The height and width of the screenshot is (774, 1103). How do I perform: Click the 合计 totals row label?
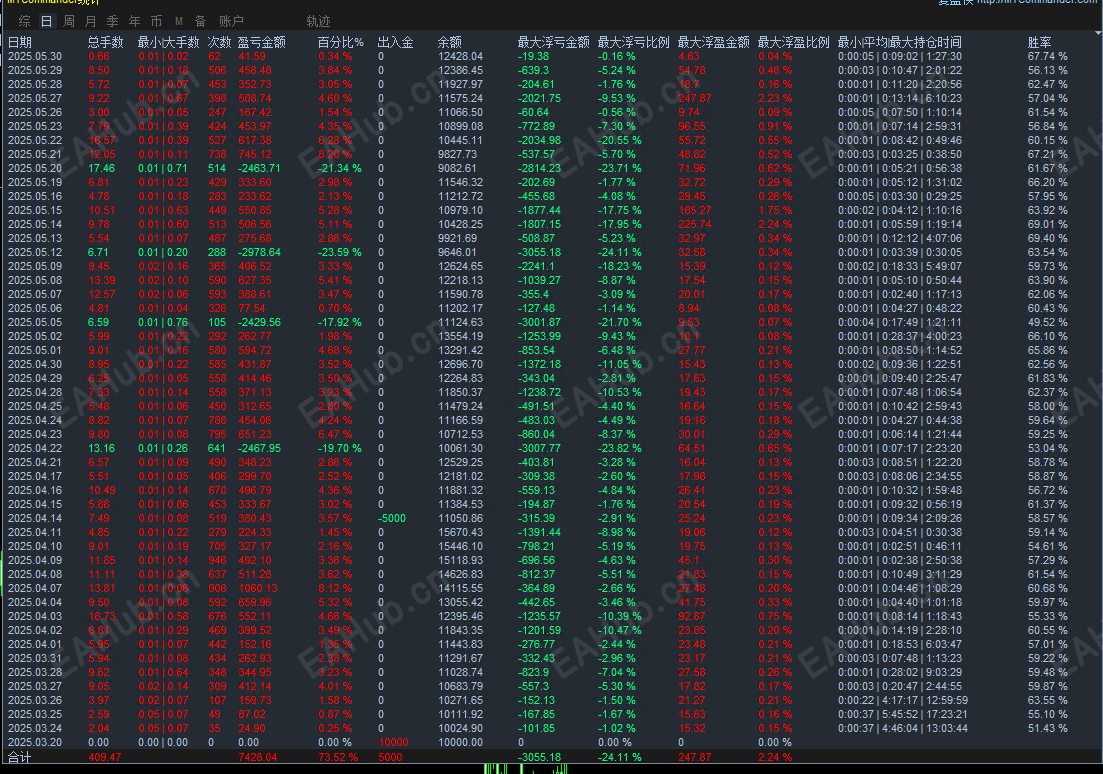click(19, 758)
